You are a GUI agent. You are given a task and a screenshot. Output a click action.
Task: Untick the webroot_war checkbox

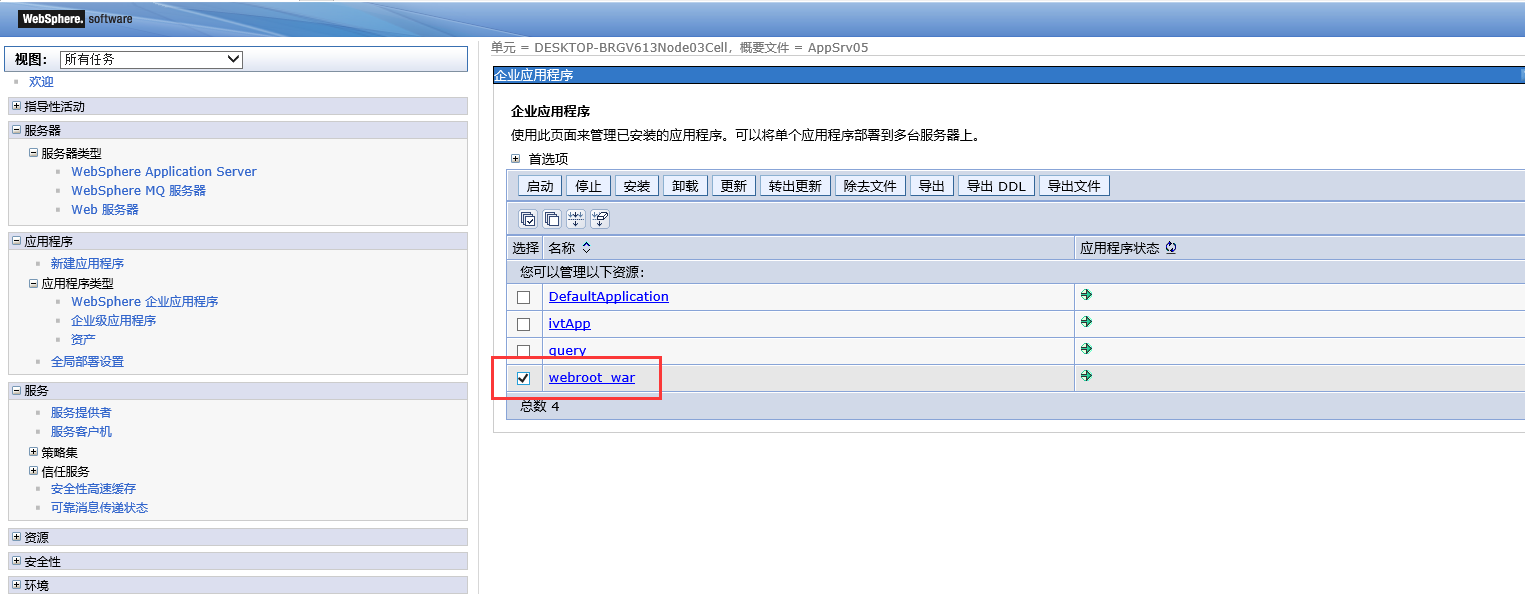coord(523,378)
